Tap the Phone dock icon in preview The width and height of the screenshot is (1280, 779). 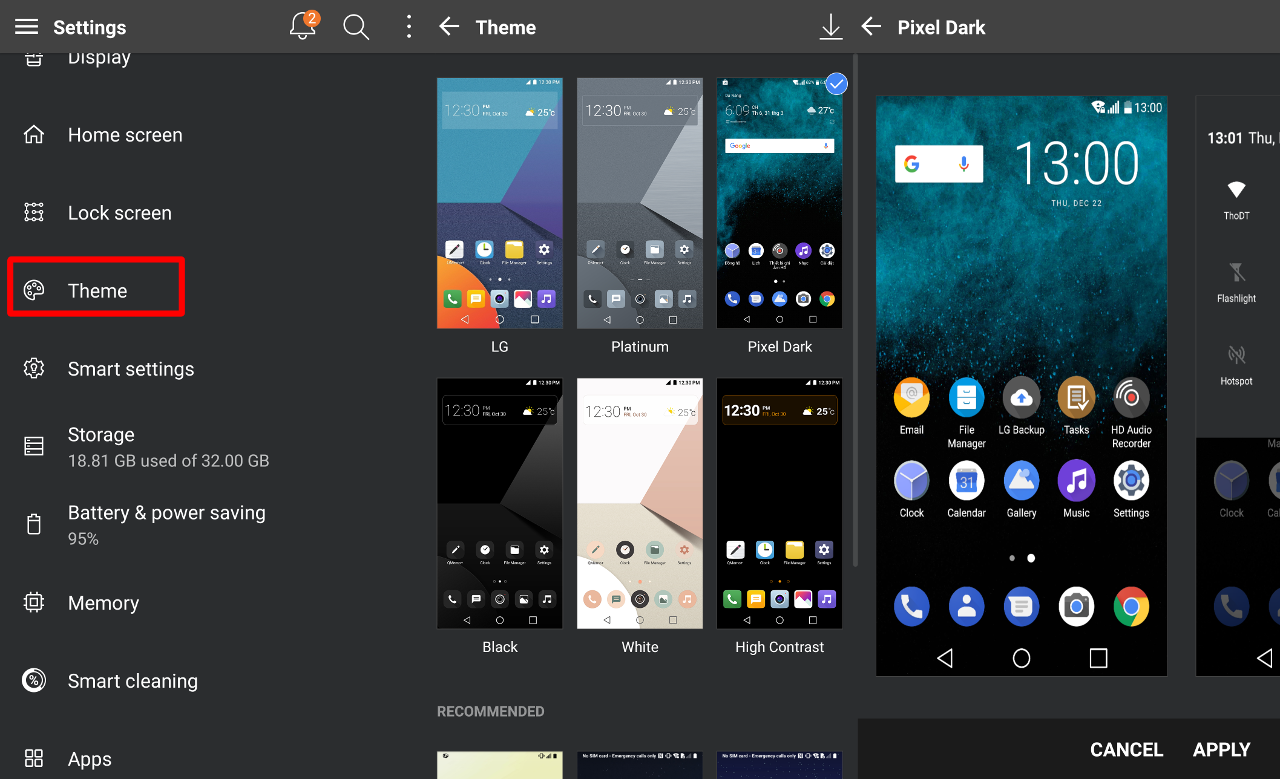point(911,606)
